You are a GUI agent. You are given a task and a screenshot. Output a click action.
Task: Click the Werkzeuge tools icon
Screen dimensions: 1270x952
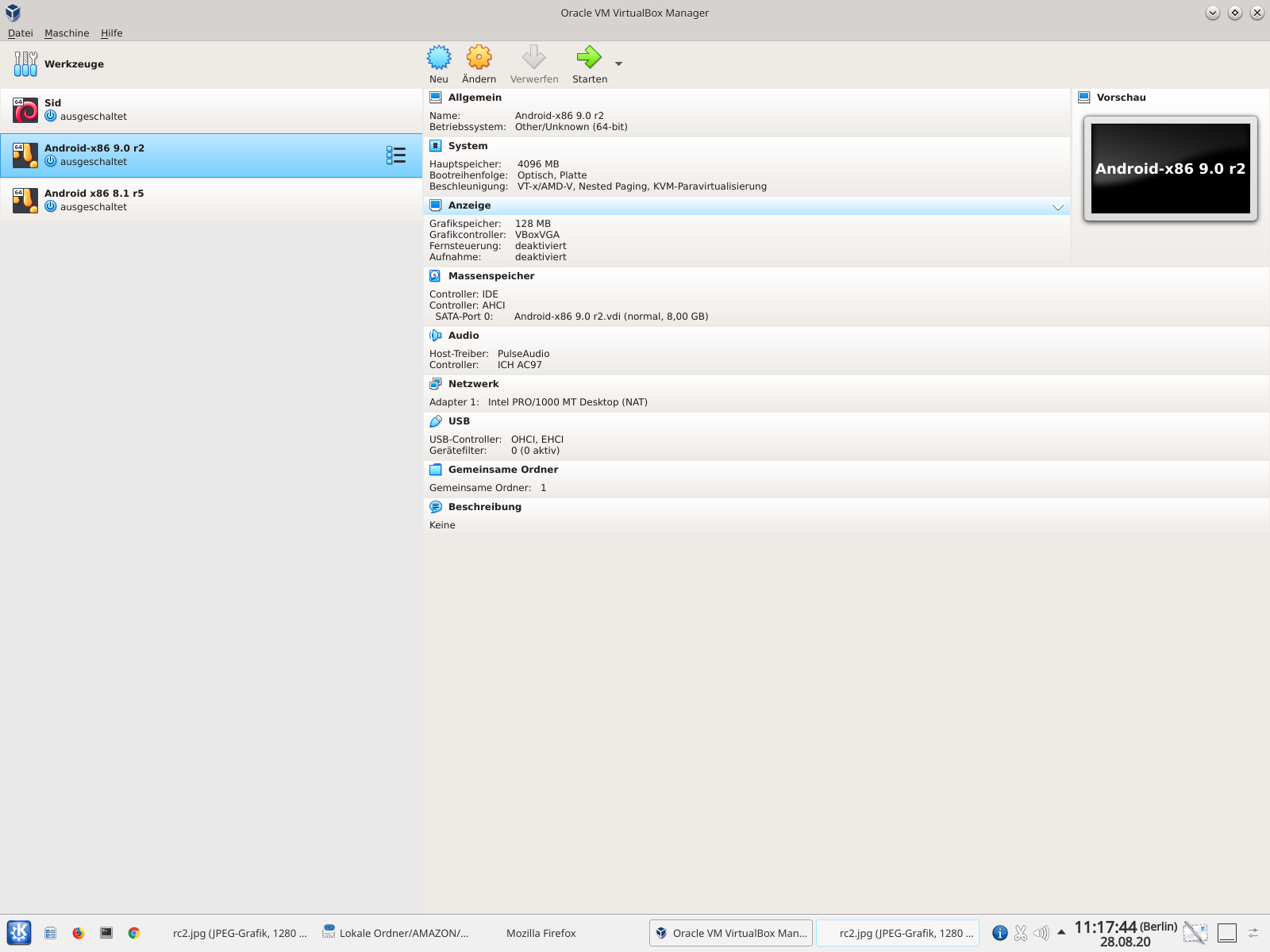25,63
